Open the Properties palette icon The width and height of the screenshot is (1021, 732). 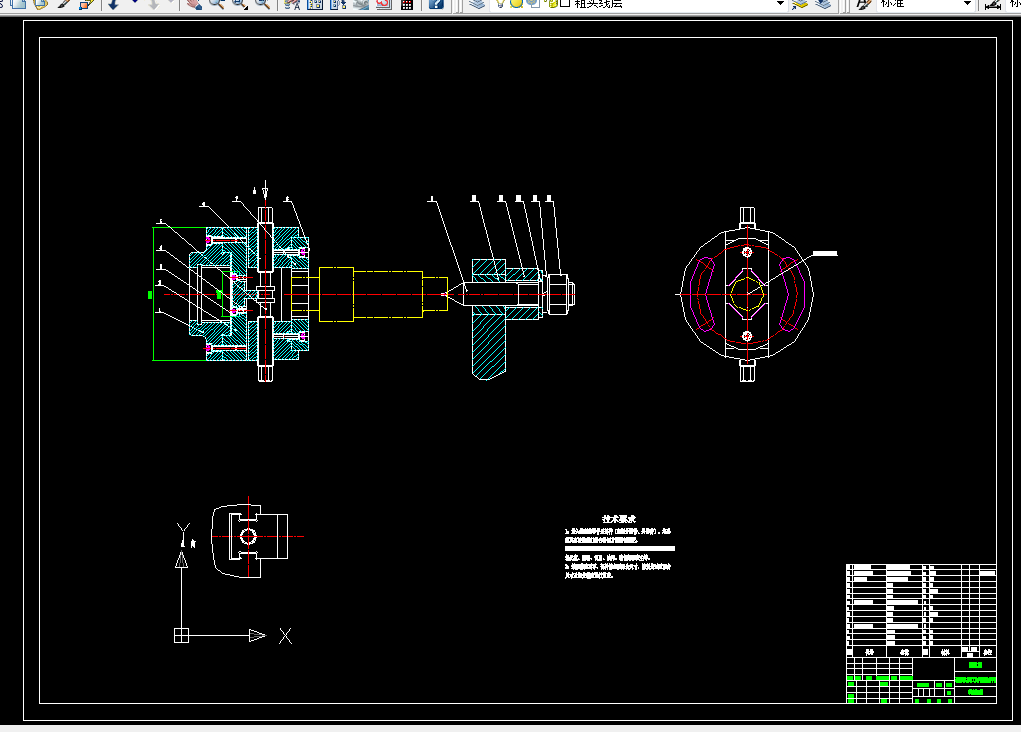[292, 4]
